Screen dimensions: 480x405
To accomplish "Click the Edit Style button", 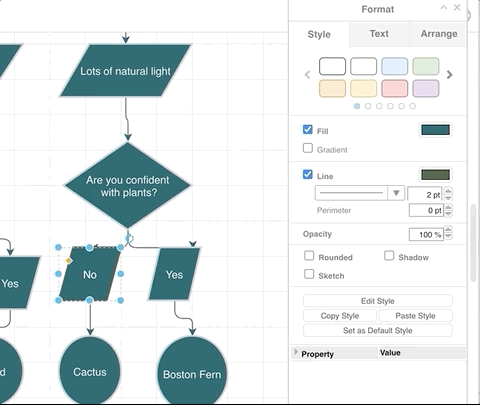I will click(x=378, y=301).
